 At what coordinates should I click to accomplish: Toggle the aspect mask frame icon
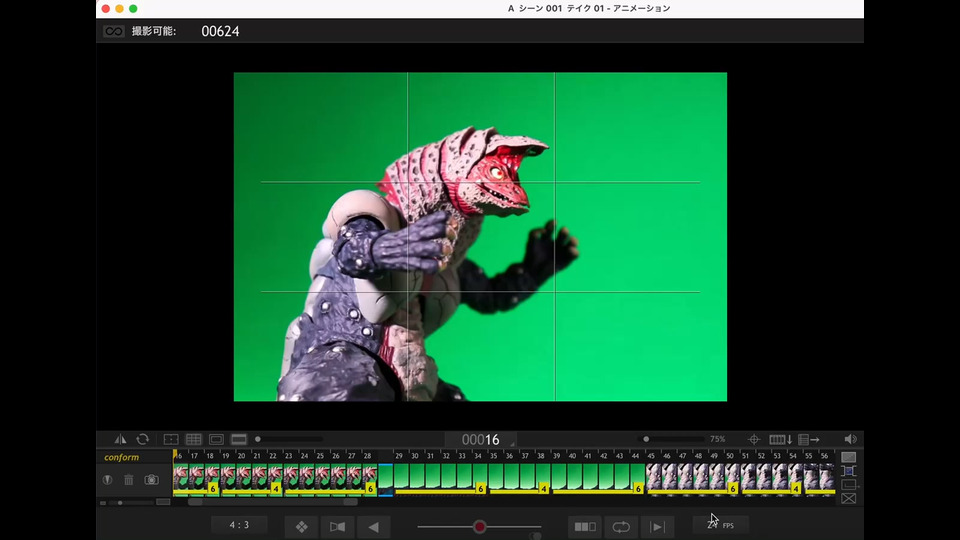pos(216,439)
